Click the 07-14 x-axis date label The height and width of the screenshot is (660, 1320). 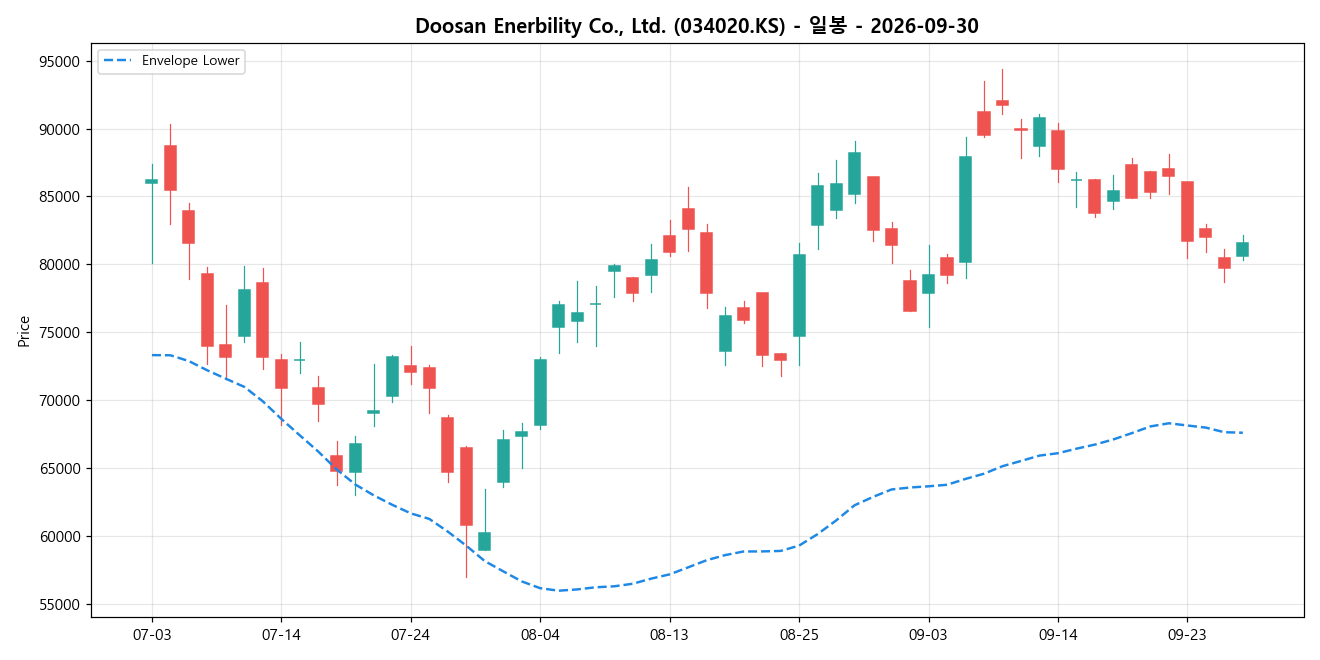[x=281, y=634]
